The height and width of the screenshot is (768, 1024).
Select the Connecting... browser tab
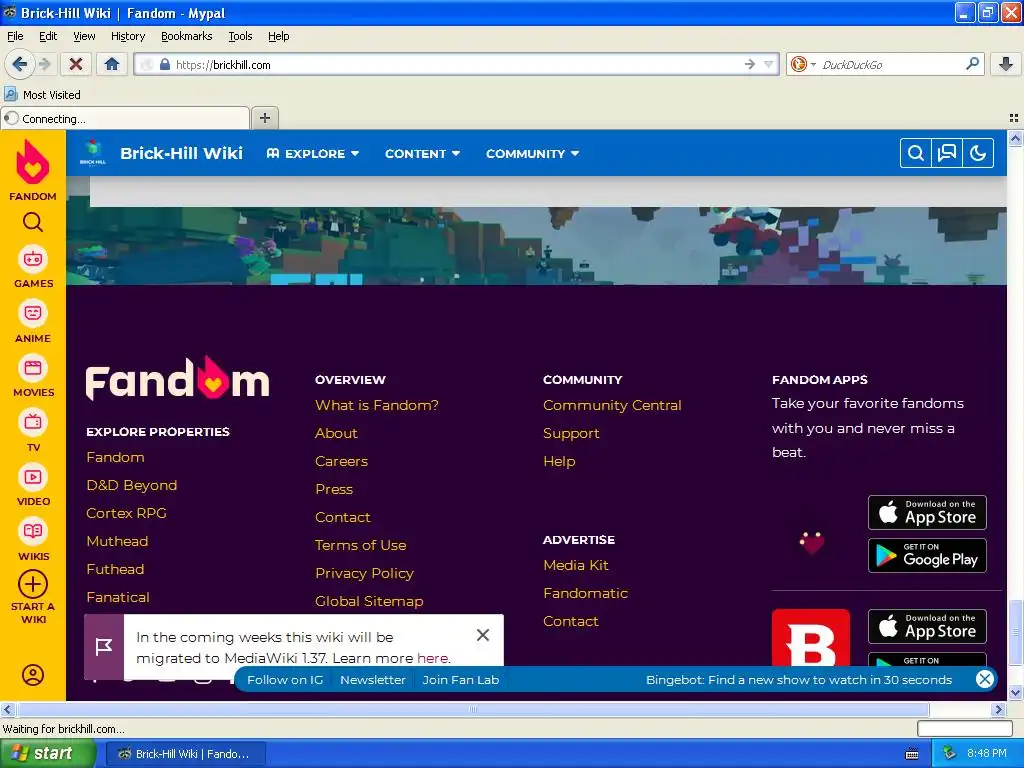pos(125,118)
